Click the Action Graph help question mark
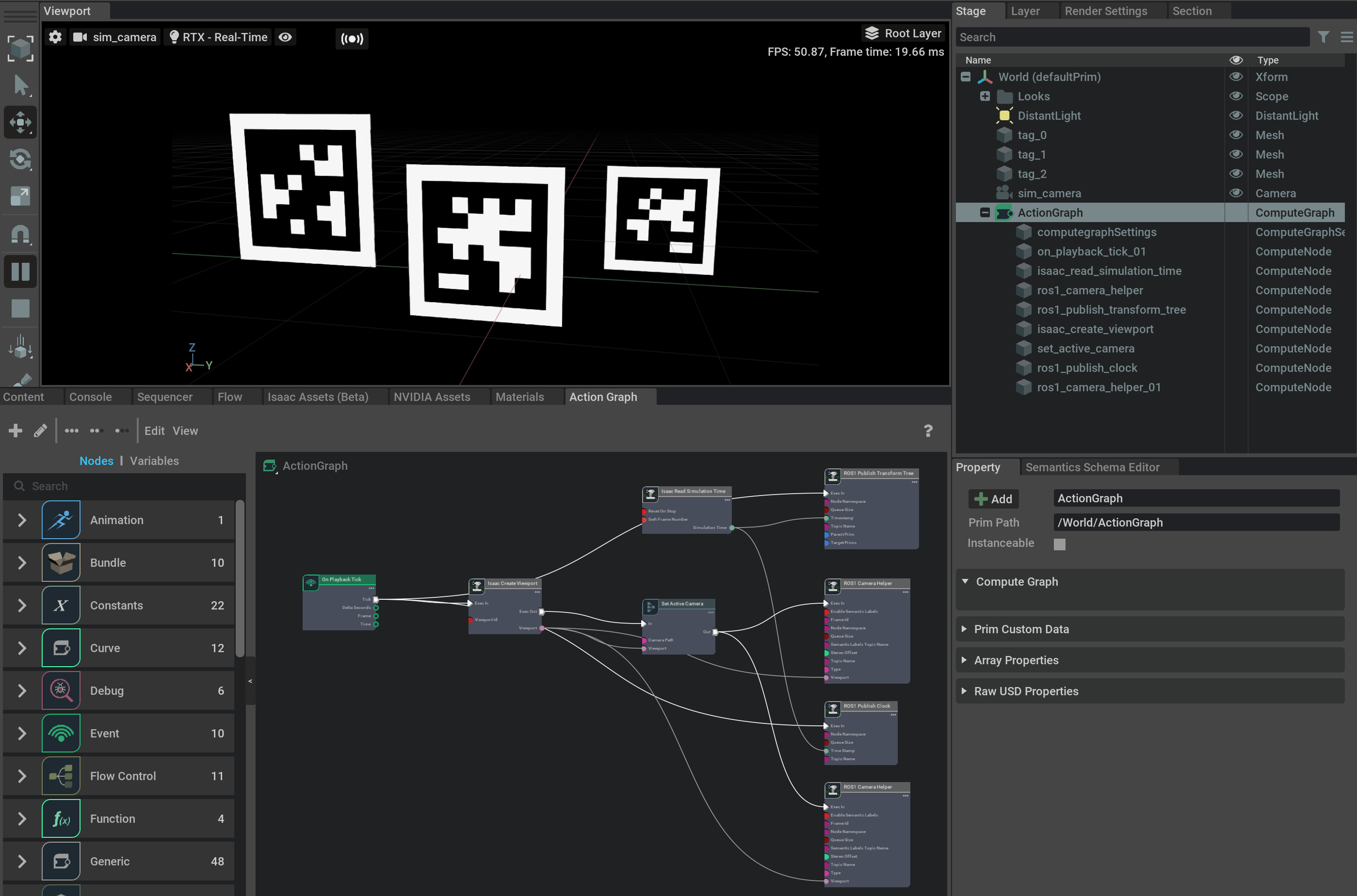This screenshot has height=896, width=1357. click(x=928, y=430)
